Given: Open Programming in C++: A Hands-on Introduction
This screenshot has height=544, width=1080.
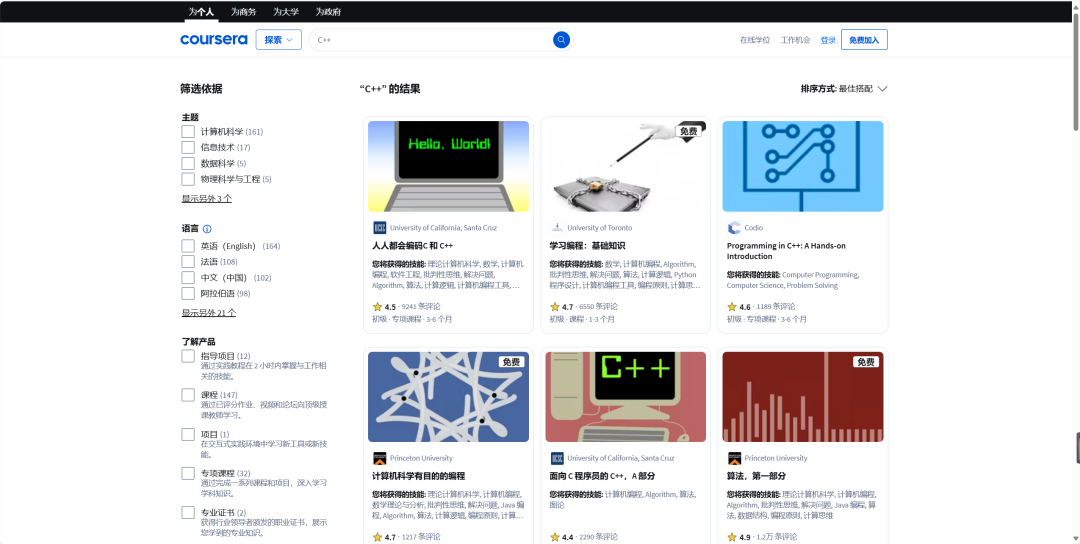Looking at the screenshot, I should pyautogui.click(x=786, y=251).
